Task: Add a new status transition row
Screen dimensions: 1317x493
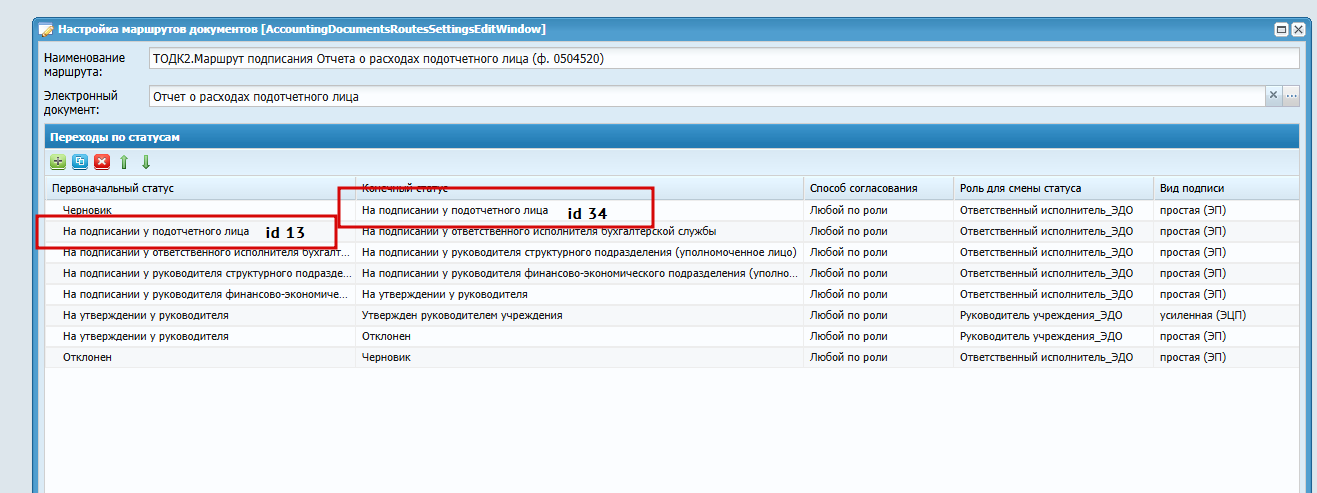Action: [x=58, y=161]
